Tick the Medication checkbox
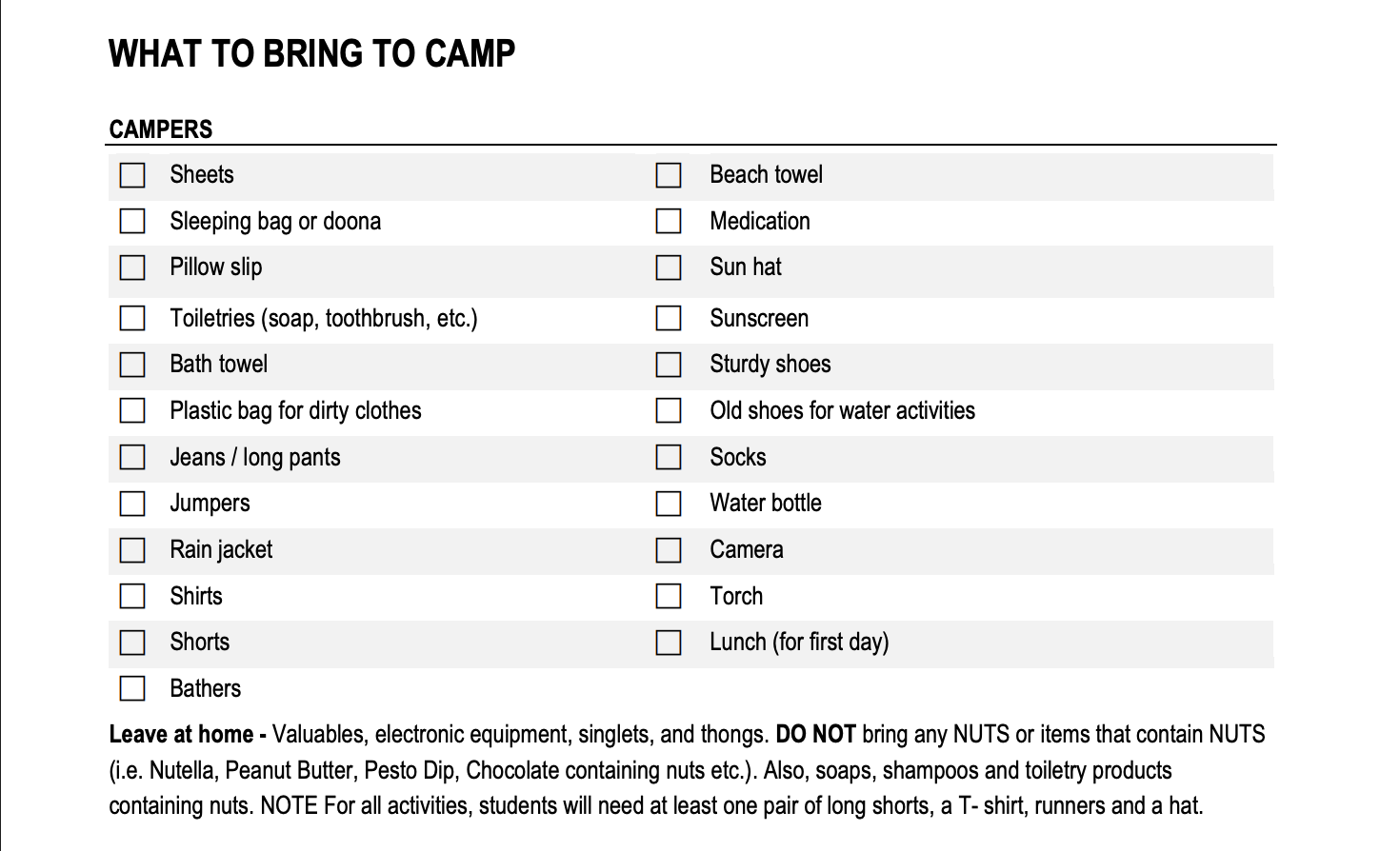The height and width of the screenshot is (851, 1400). (x=669, y=221)
